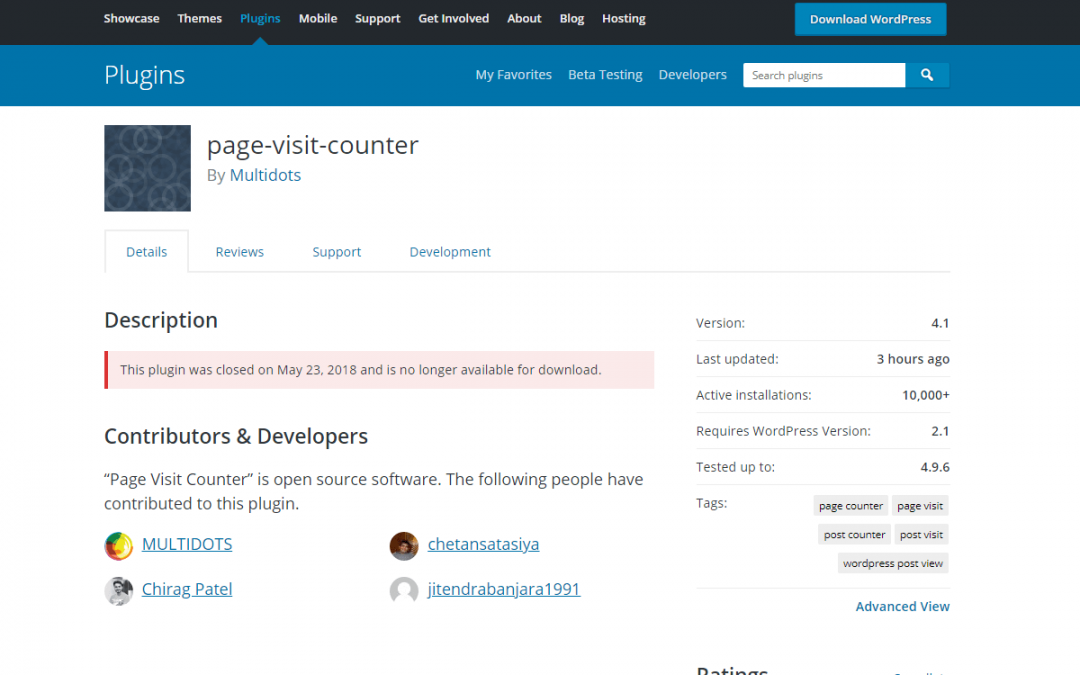The image size is (1080, 675).
Task: Open the page-visit-counter plugin icon image
Action: click(147, 168)
